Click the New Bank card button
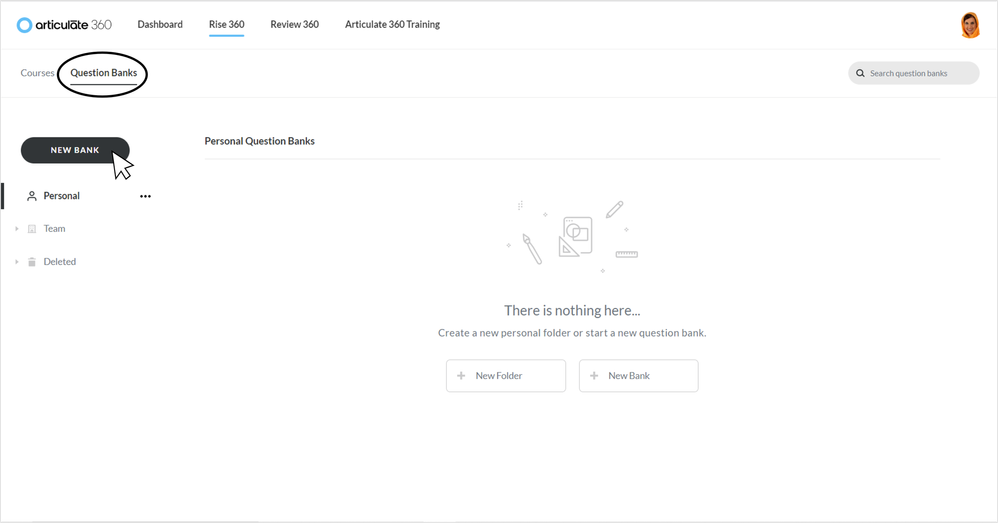This screenshot has width=998, height=523. tap(638, 375)
